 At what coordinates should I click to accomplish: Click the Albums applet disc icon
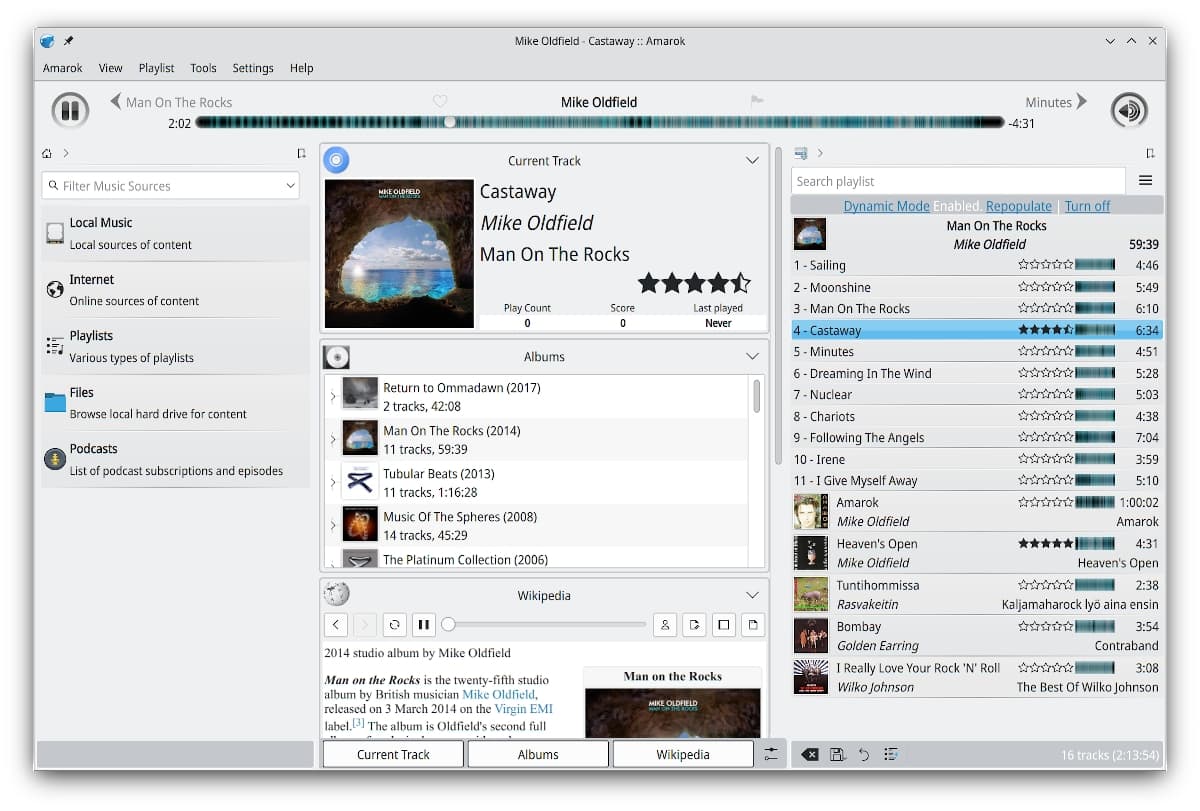tap(337, 357)
